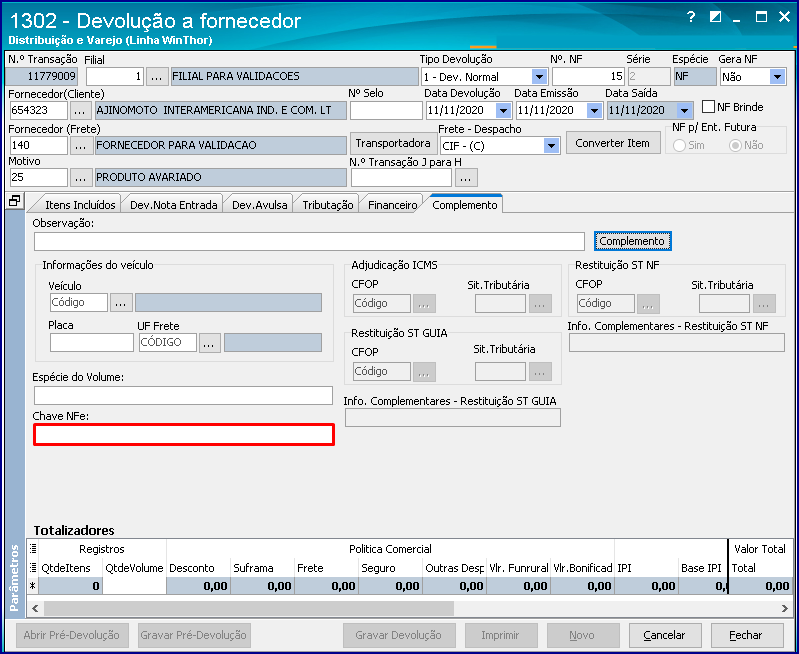Switch to Itens Incluídos tab

pos(81,205)
